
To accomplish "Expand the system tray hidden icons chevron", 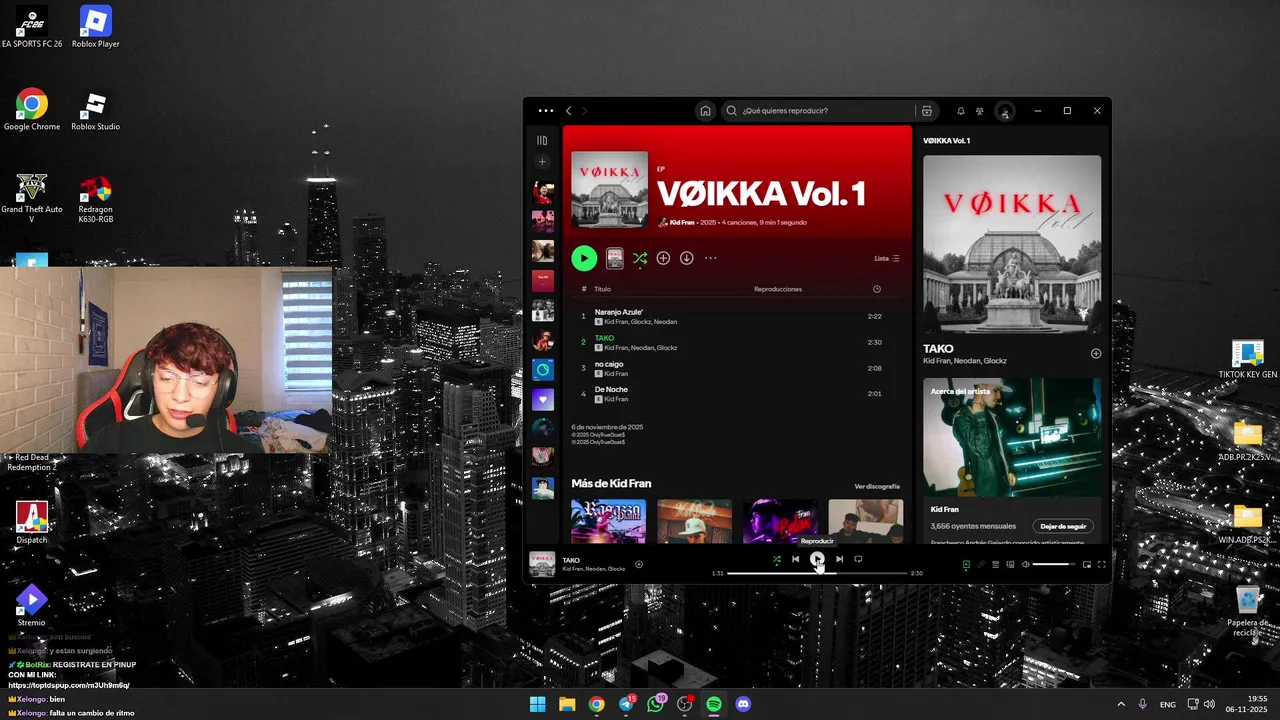I will 1120,704.
